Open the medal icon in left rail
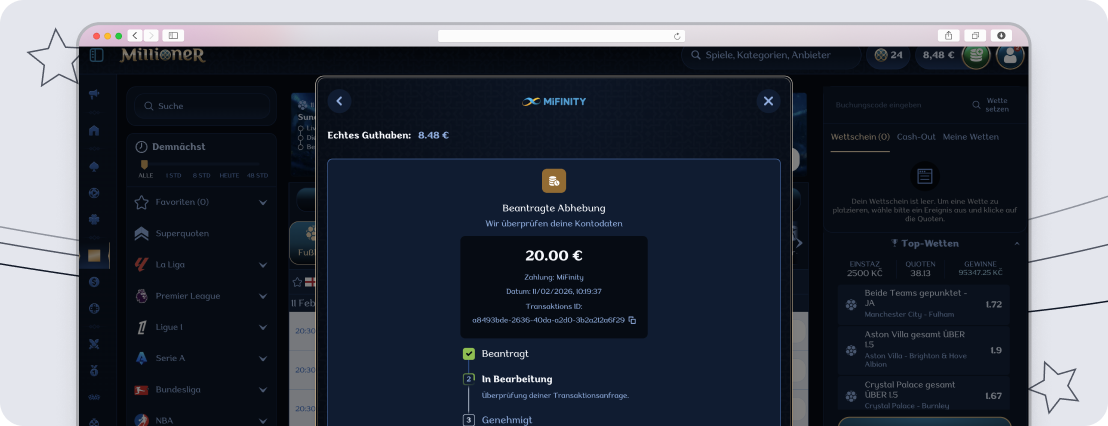Viewport: 1108px width, 426px height. click(x=94, y=370)
